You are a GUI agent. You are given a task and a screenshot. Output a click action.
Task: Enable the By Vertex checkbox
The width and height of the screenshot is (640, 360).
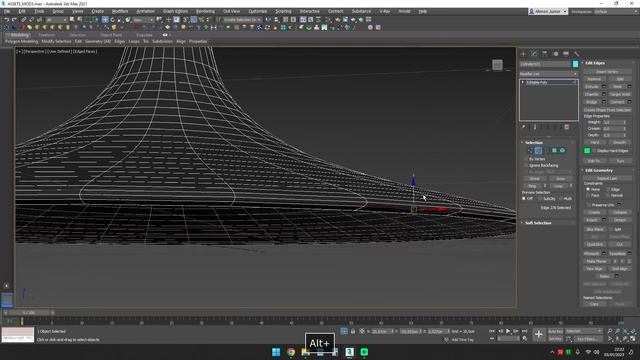click(x=526, y=159)
